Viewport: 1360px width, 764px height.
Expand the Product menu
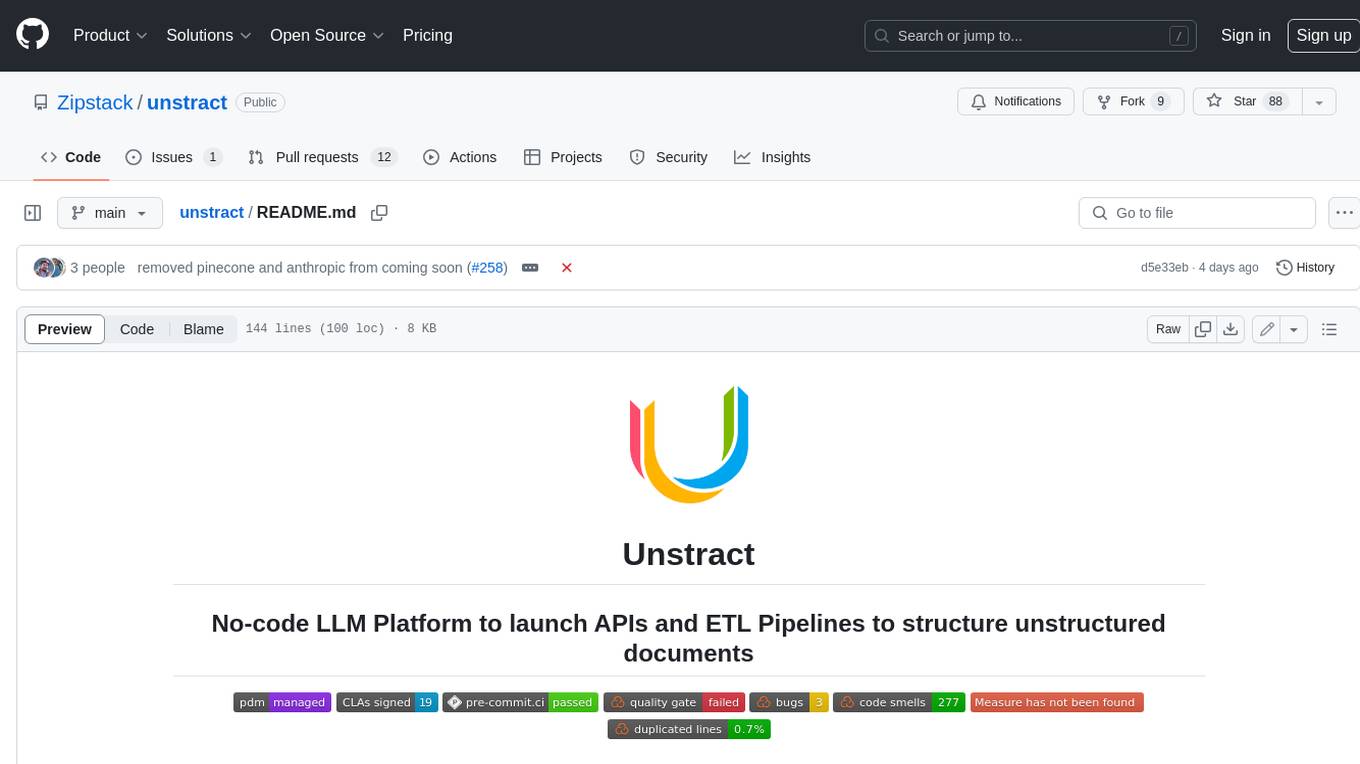click(x=110, y=35)
